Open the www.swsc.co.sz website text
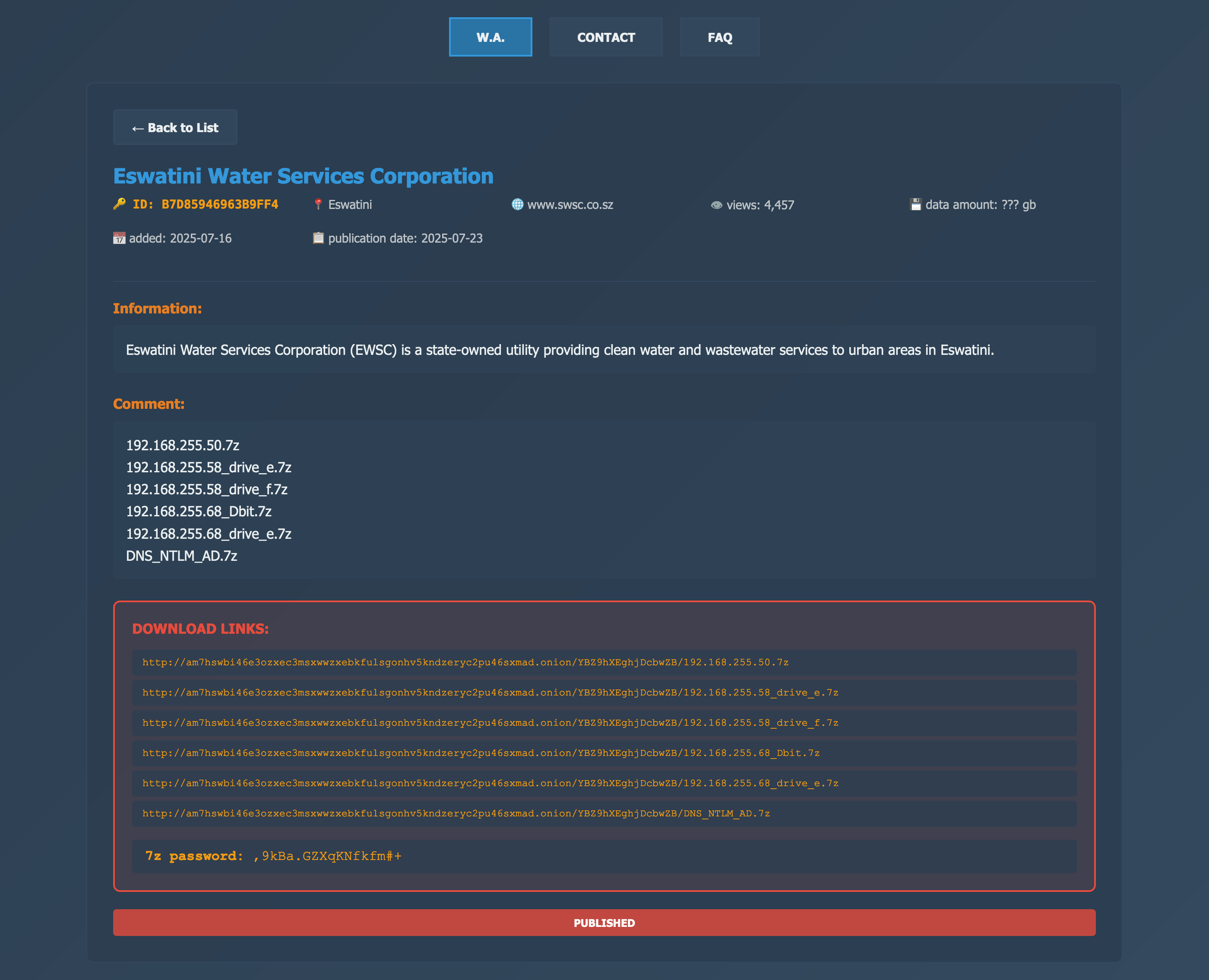The height and width of the screenshot is (980, 1209). coord(570,205)
